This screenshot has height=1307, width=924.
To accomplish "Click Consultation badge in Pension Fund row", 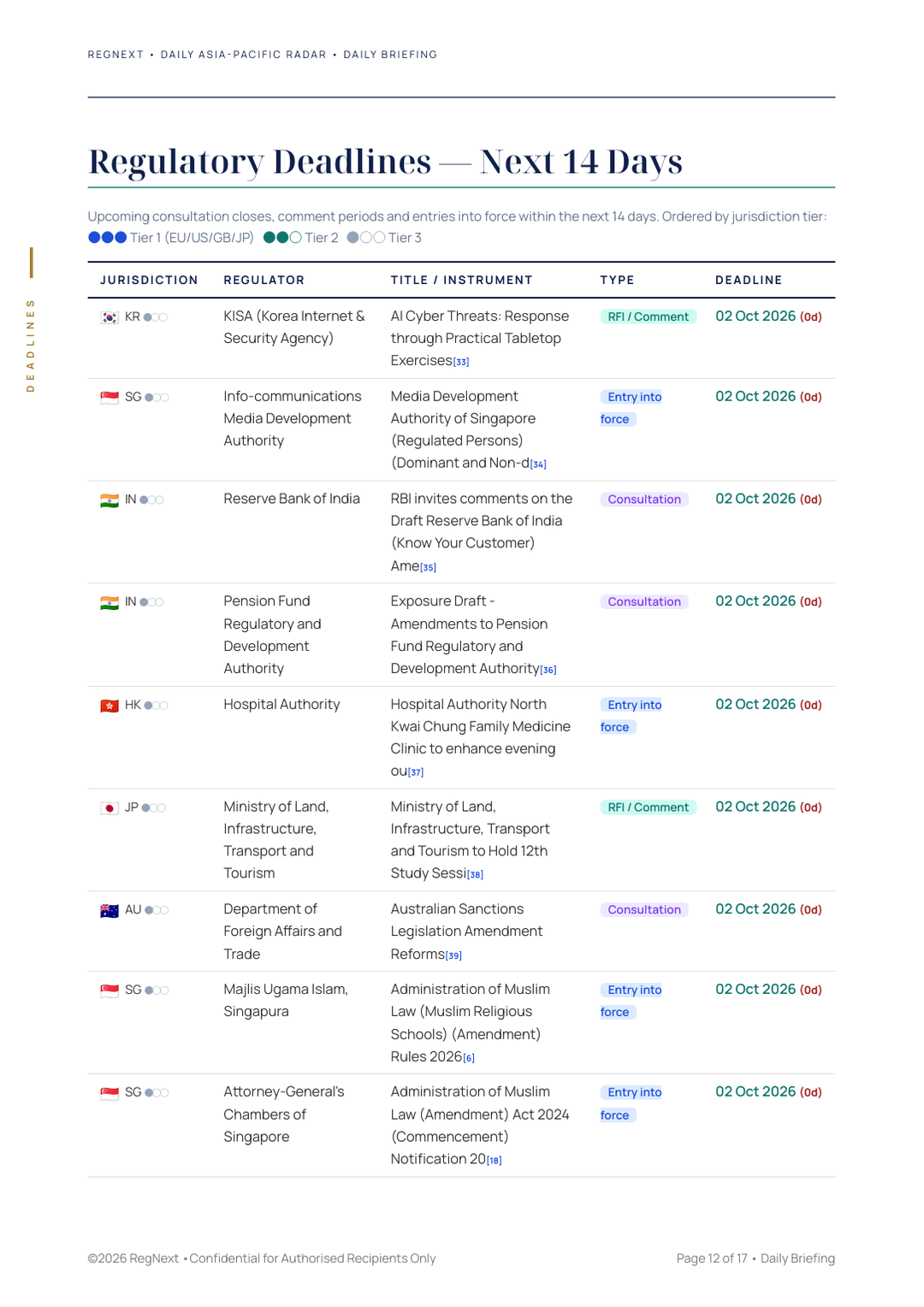I will (644, 602).
